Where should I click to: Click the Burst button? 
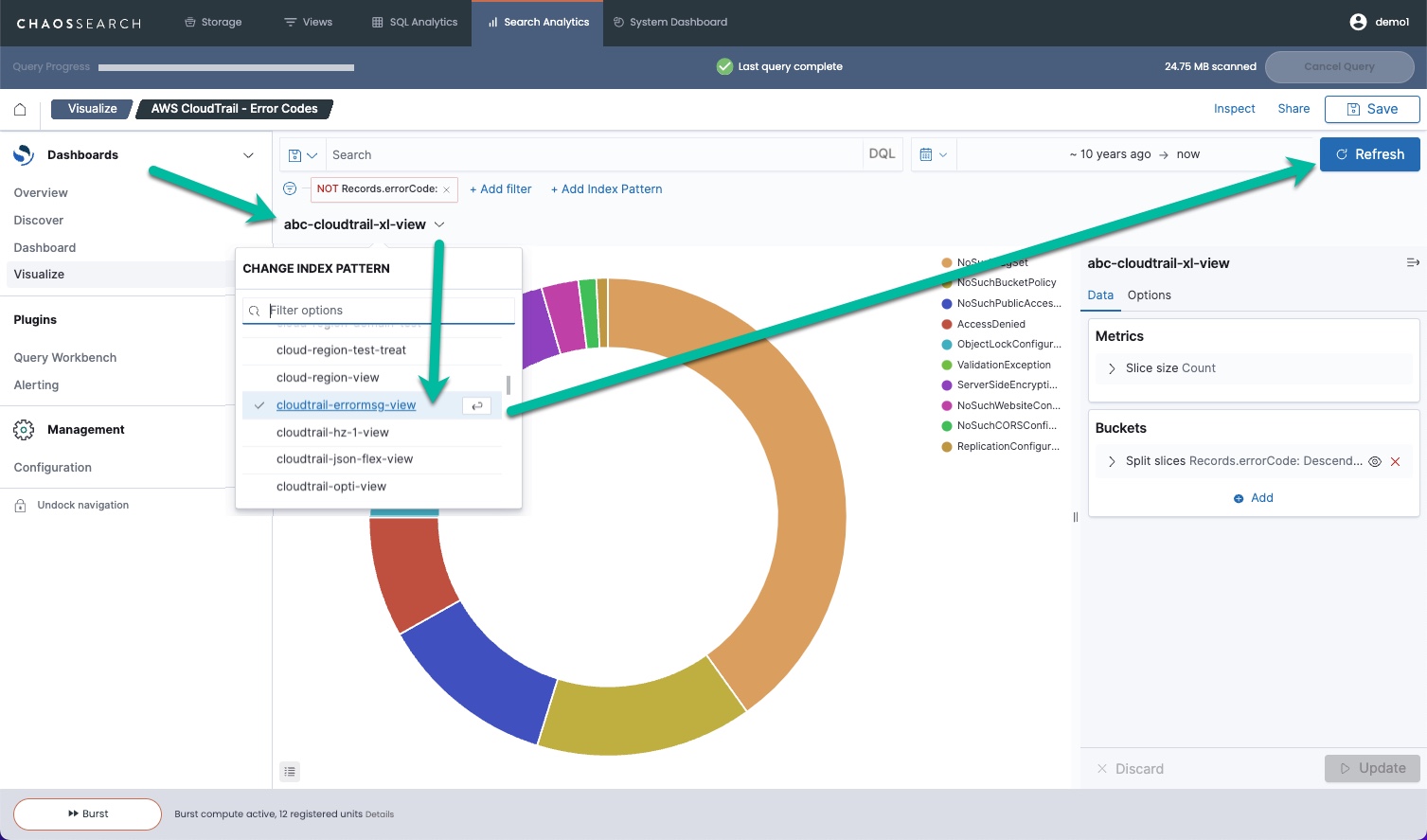click(87, 813)
